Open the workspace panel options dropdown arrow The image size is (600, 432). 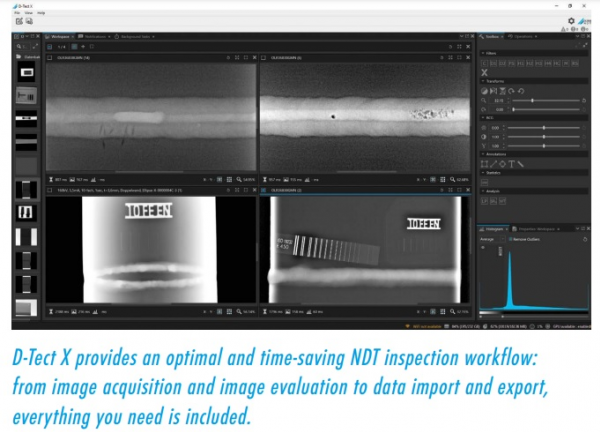pyautogui.click(x=461, y=36)
